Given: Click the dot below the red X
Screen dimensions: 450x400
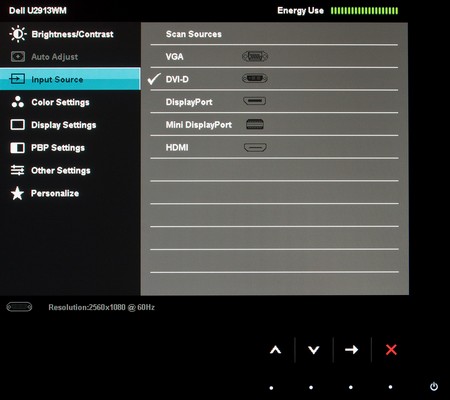Looking at the screenshot, I should pos(390,387).
